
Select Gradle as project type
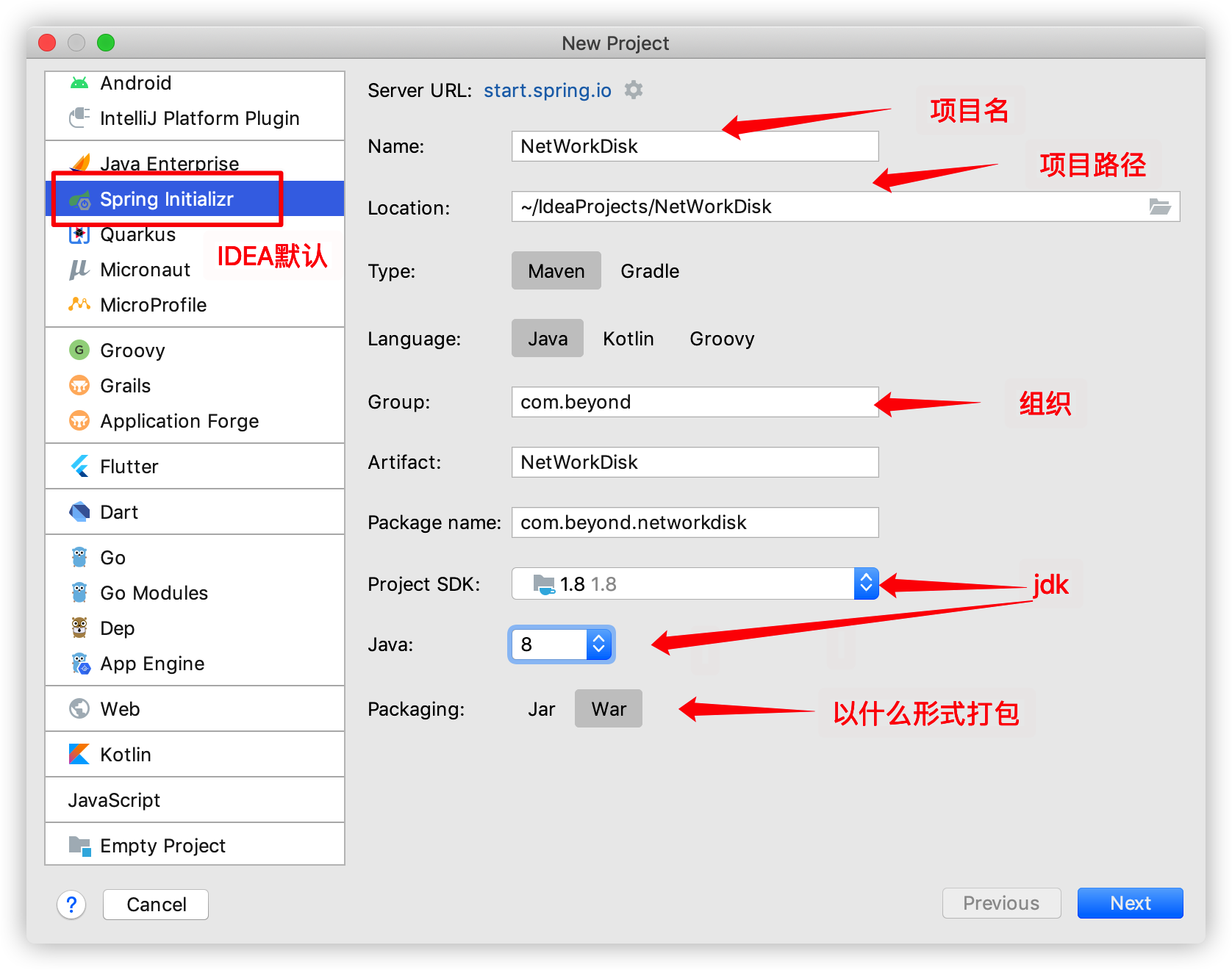(650, 271)
